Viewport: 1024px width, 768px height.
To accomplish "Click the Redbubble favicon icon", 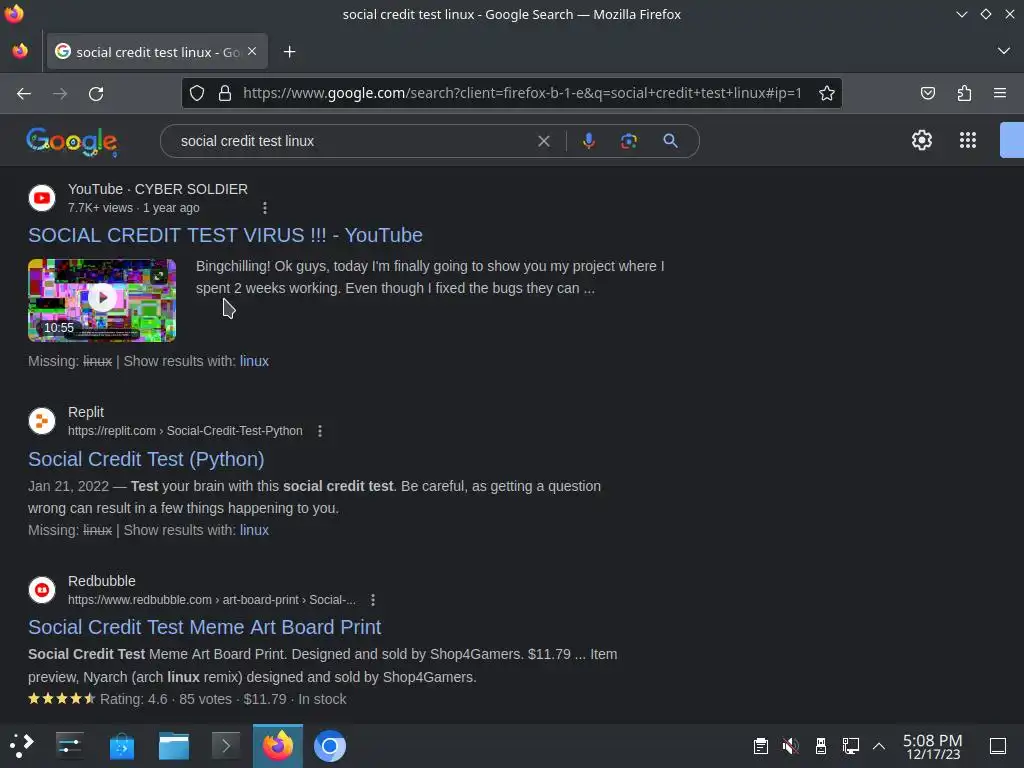I will [x=42, y=590].
